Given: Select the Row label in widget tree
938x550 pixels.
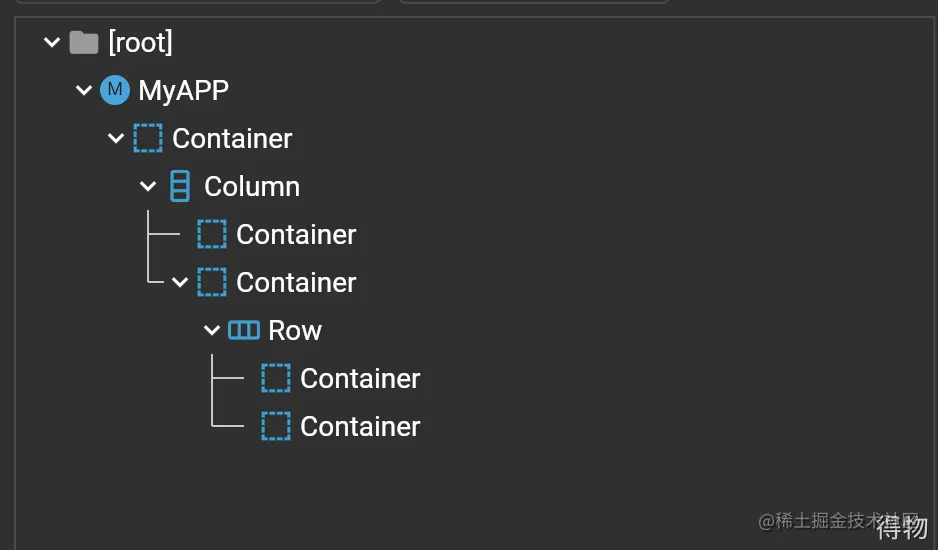Looking at the screenshot, I should click(x=295, y=330).
